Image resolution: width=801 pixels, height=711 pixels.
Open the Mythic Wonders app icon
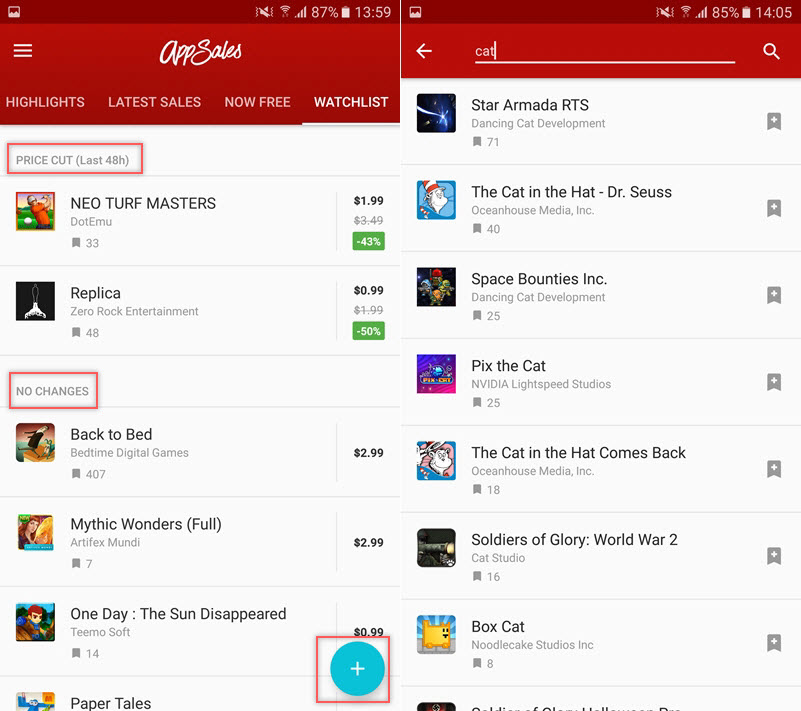[x=35, y=532]
